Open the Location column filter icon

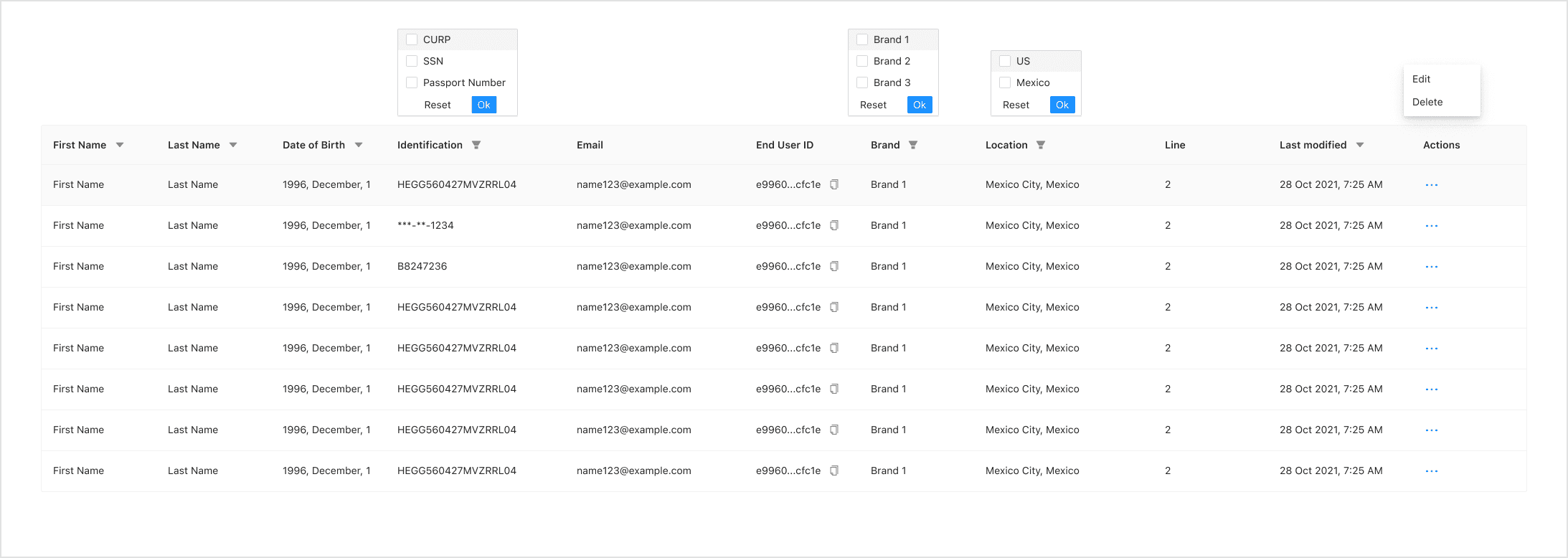coord(1041,145)
